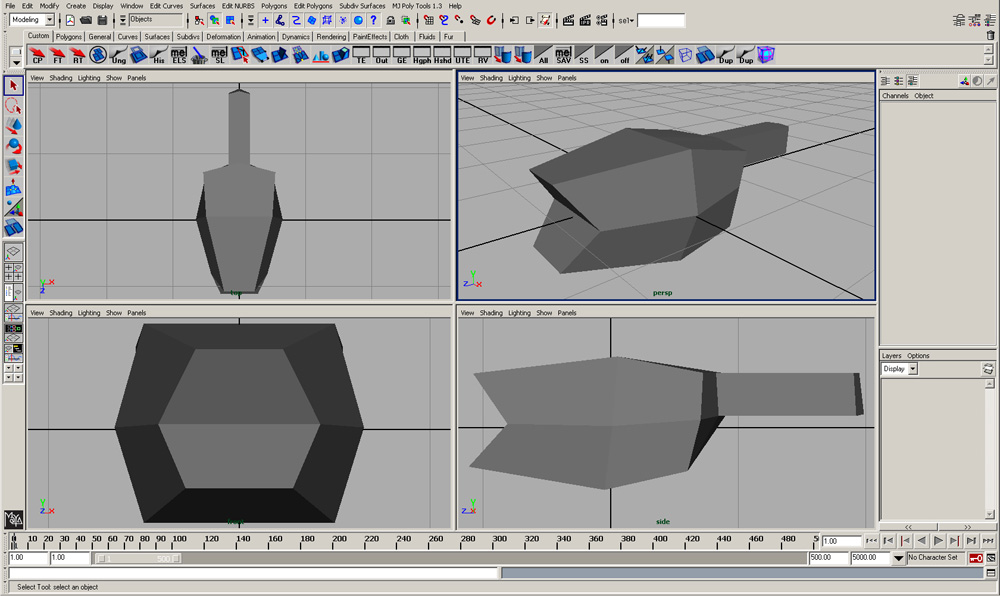
Task: Toggle the red auto keyframe button
Action: [976, 558]
